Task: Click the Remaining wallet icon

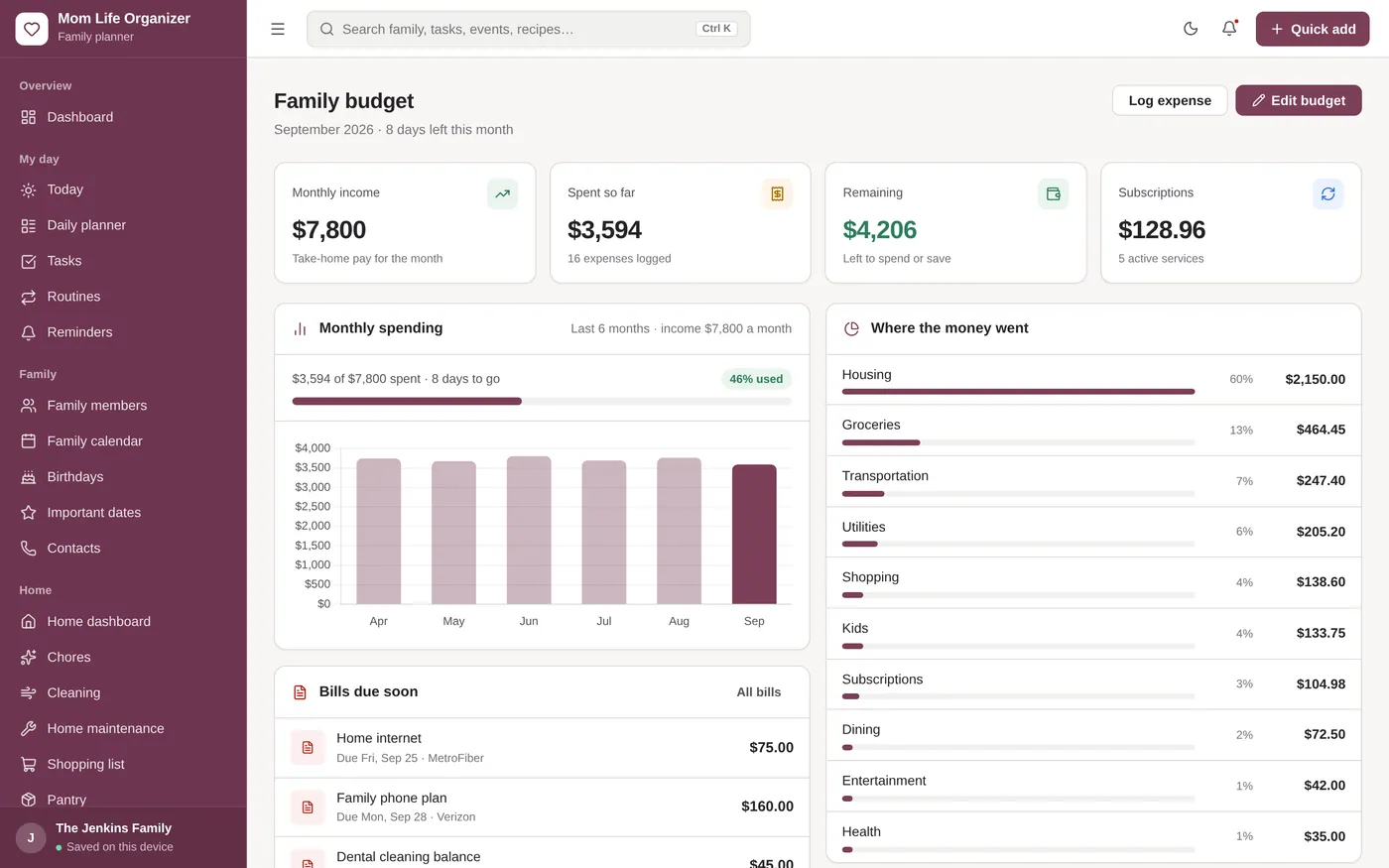Action: click(x=1054, y=193)
